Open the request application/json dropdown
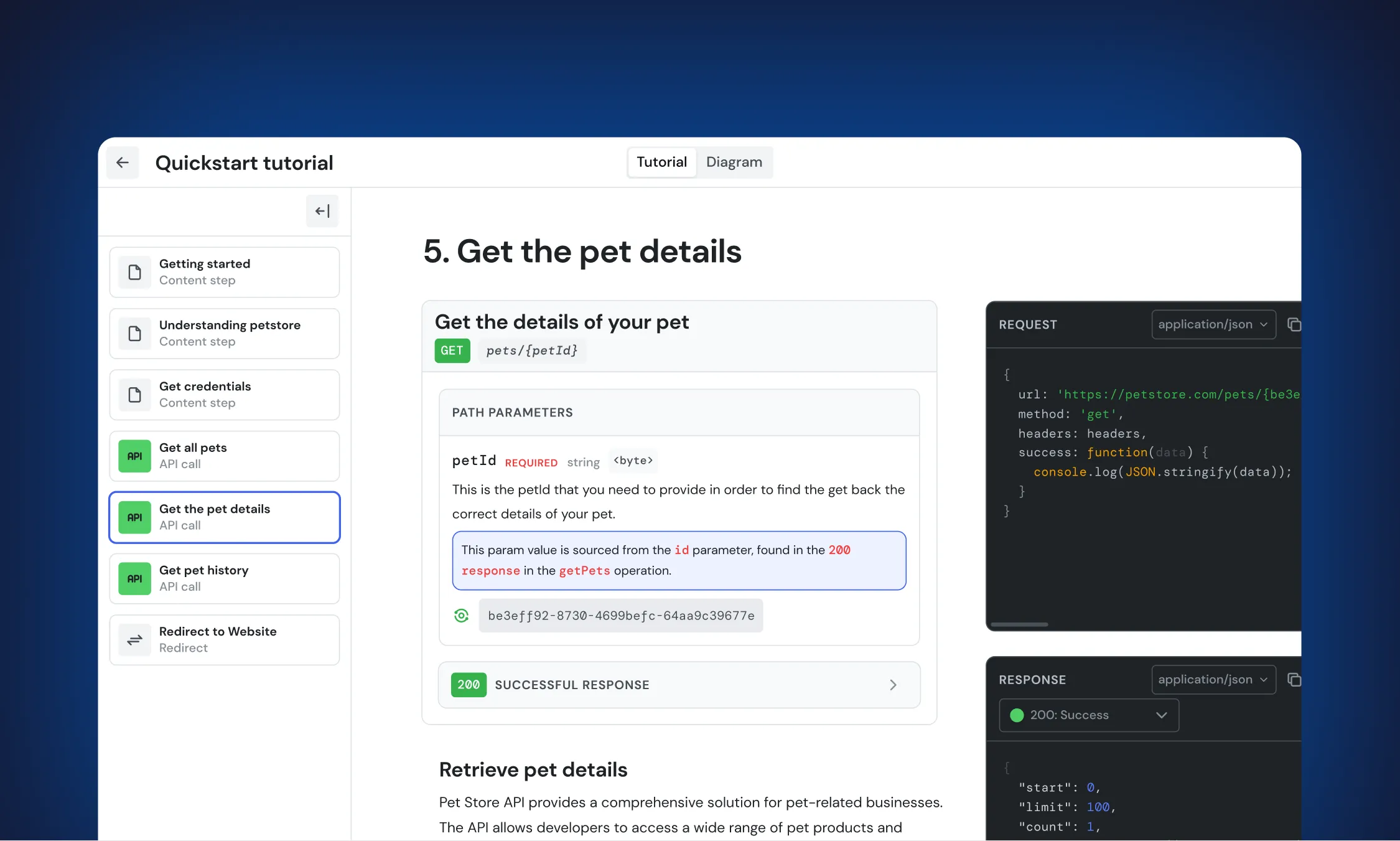Screen dimensions: 1400x841 click(1213, 324)
